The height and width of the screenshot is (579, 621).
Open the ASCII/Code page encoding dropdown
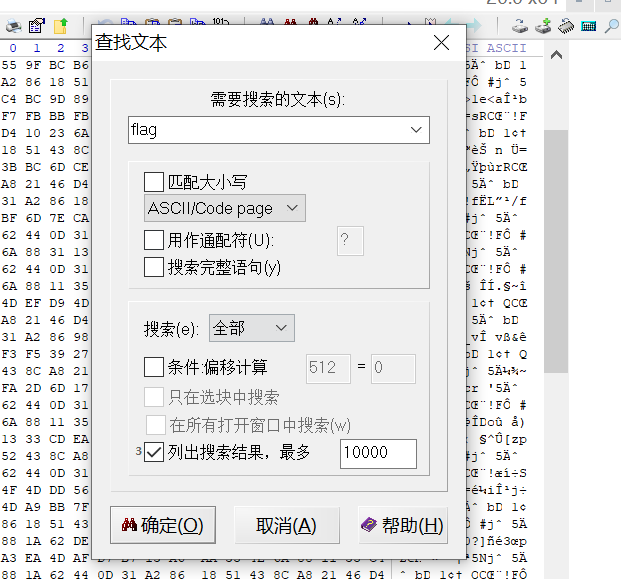point(225,208)
